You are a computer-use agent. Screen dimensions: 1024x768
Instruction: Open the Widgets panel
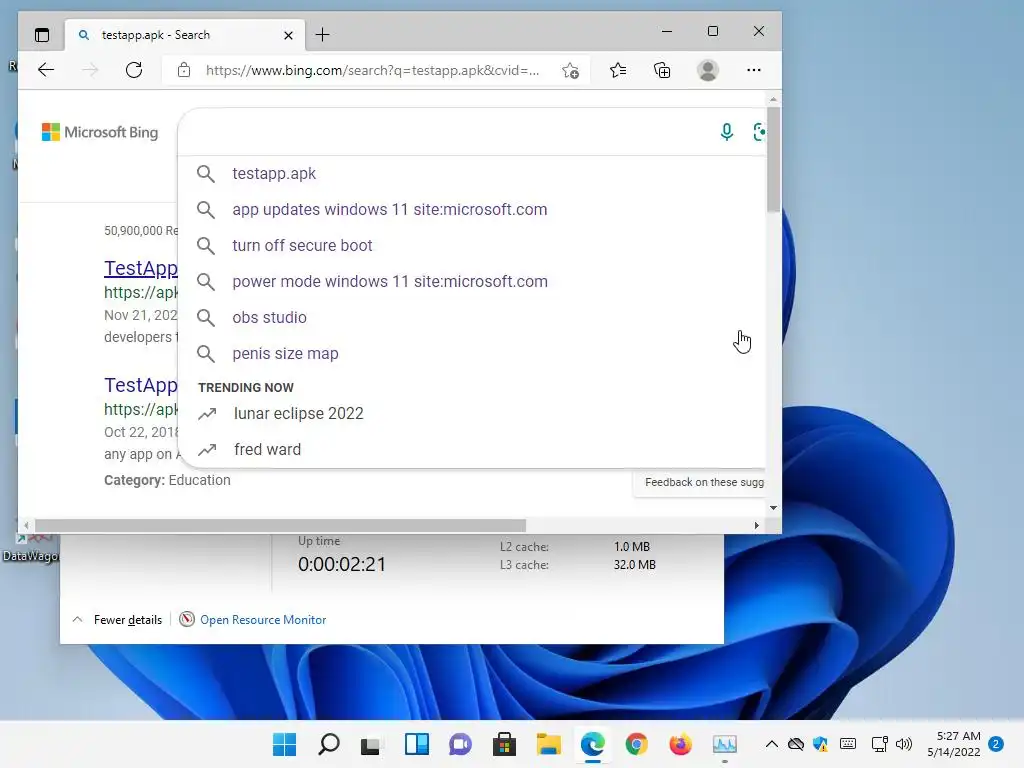(x=417, y=744)
